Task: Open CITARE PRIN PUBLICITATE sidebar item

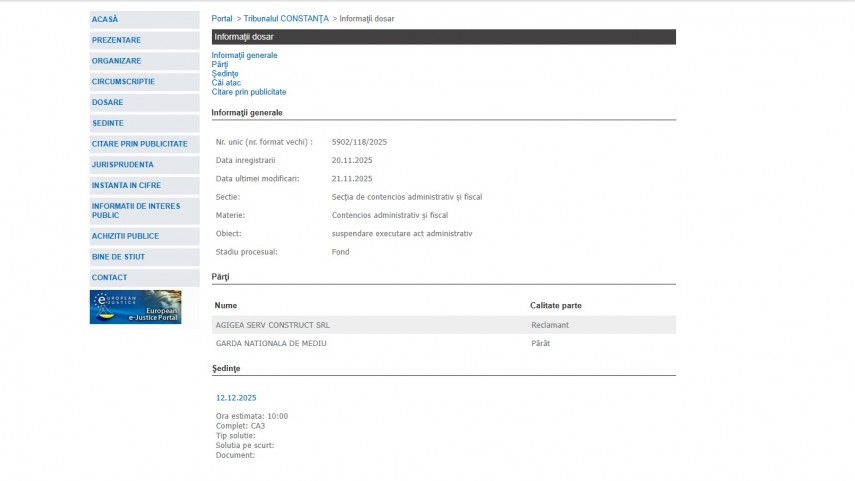Action: pos(139,144)
